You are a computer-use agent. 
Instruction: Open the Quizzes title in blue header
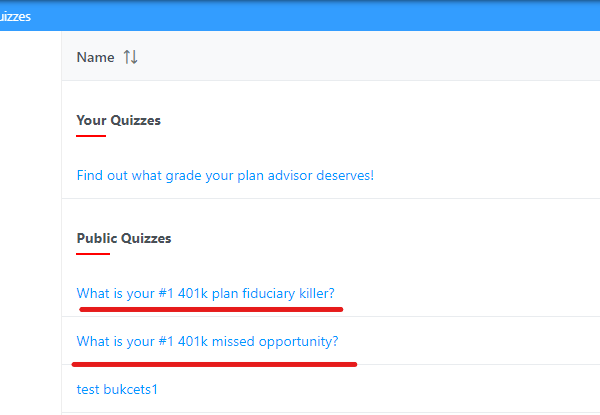15,16
